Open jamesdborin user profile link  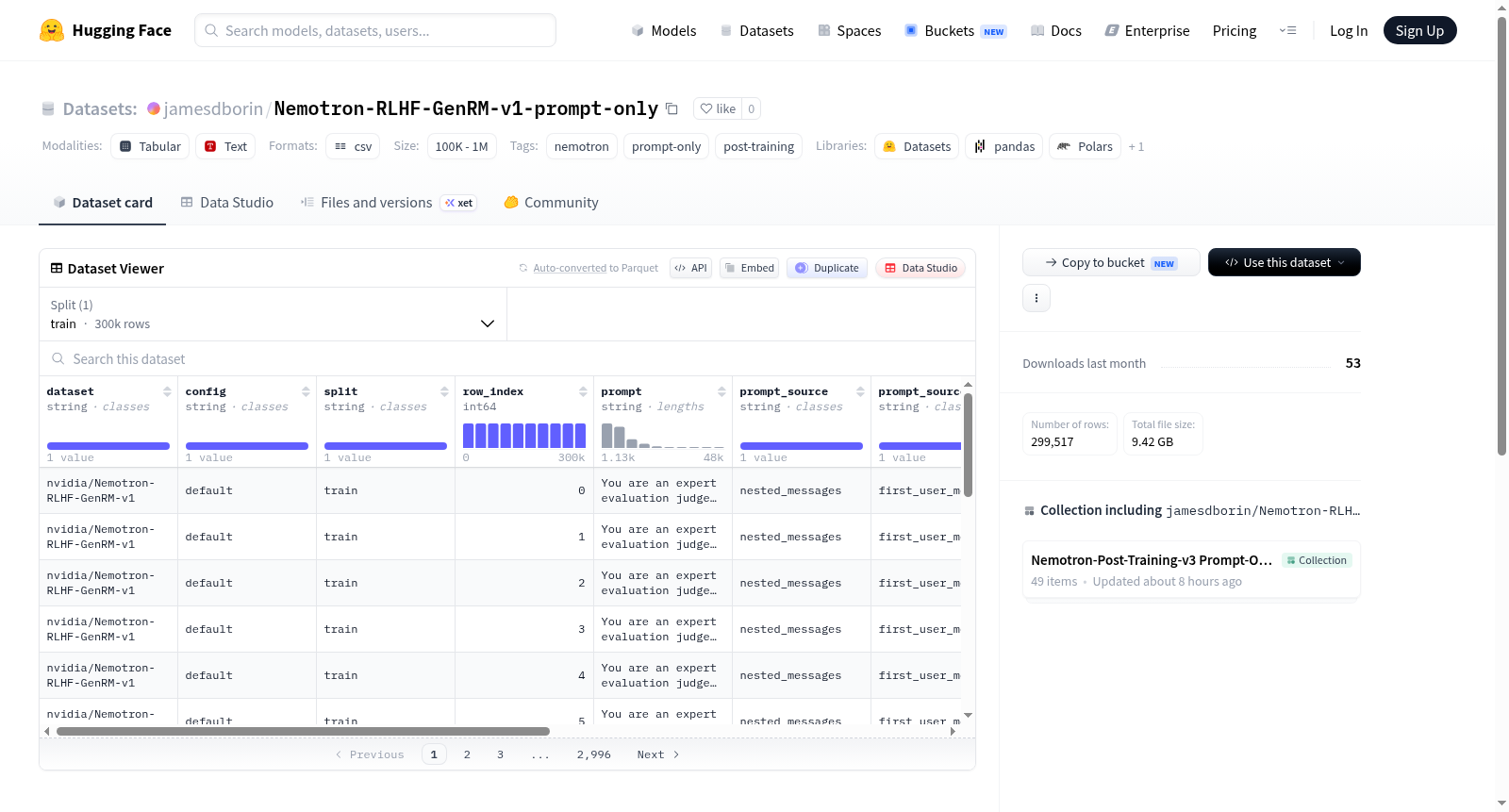pos(213,108)
